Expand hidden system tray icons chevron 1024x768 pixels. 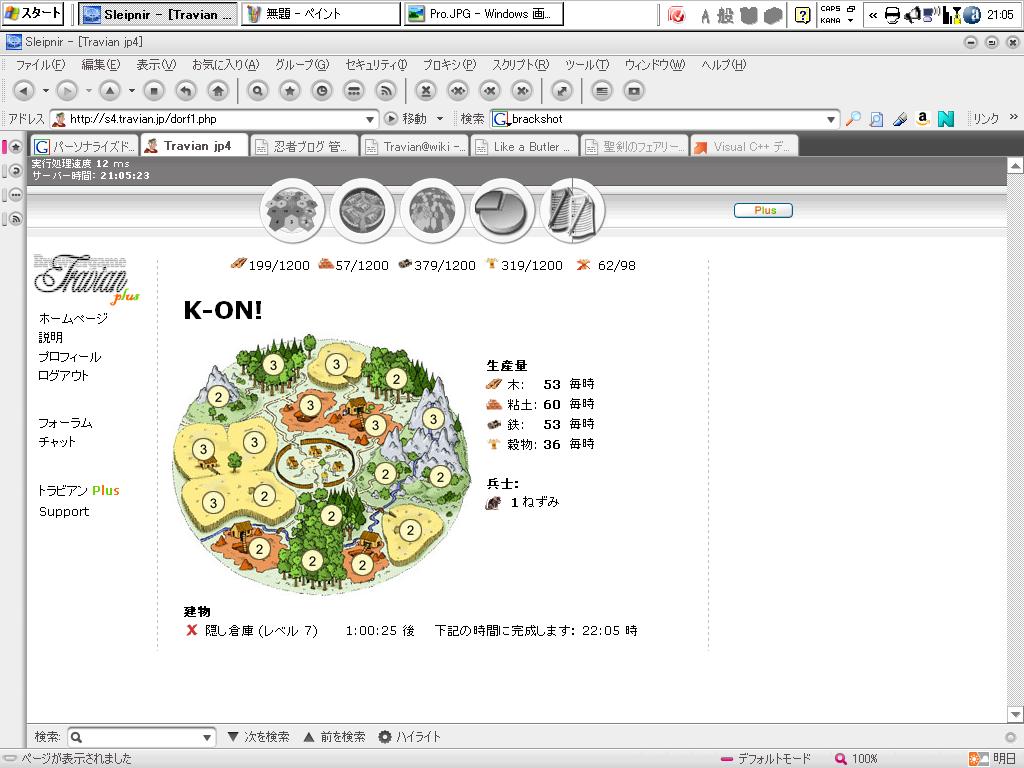(873, 14)
